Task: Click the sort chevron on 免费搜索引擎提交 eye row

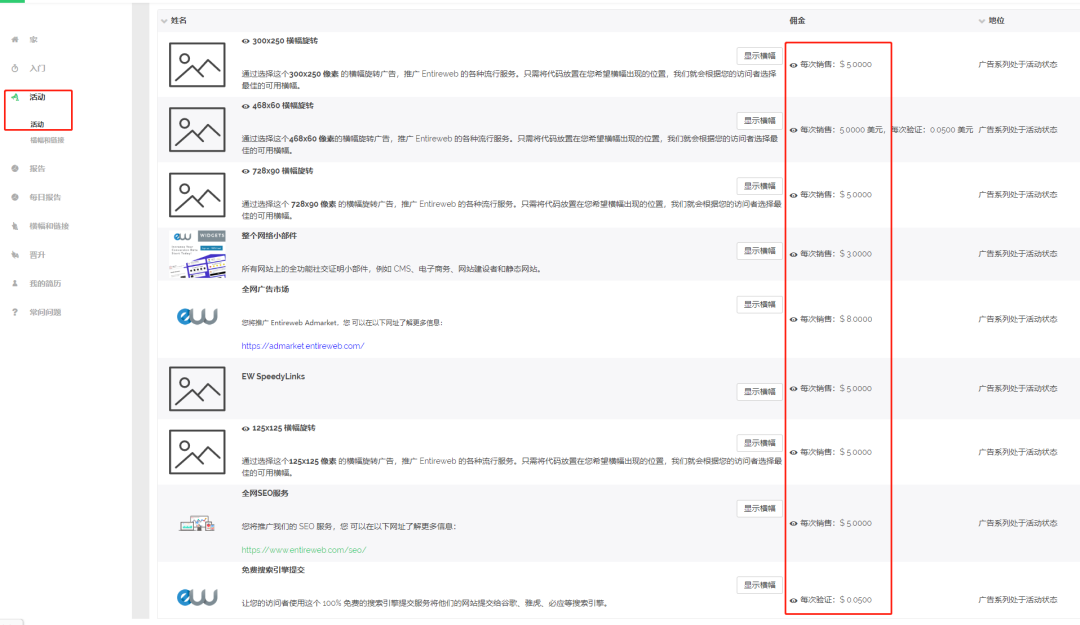Action: click(x=794, y=599)
